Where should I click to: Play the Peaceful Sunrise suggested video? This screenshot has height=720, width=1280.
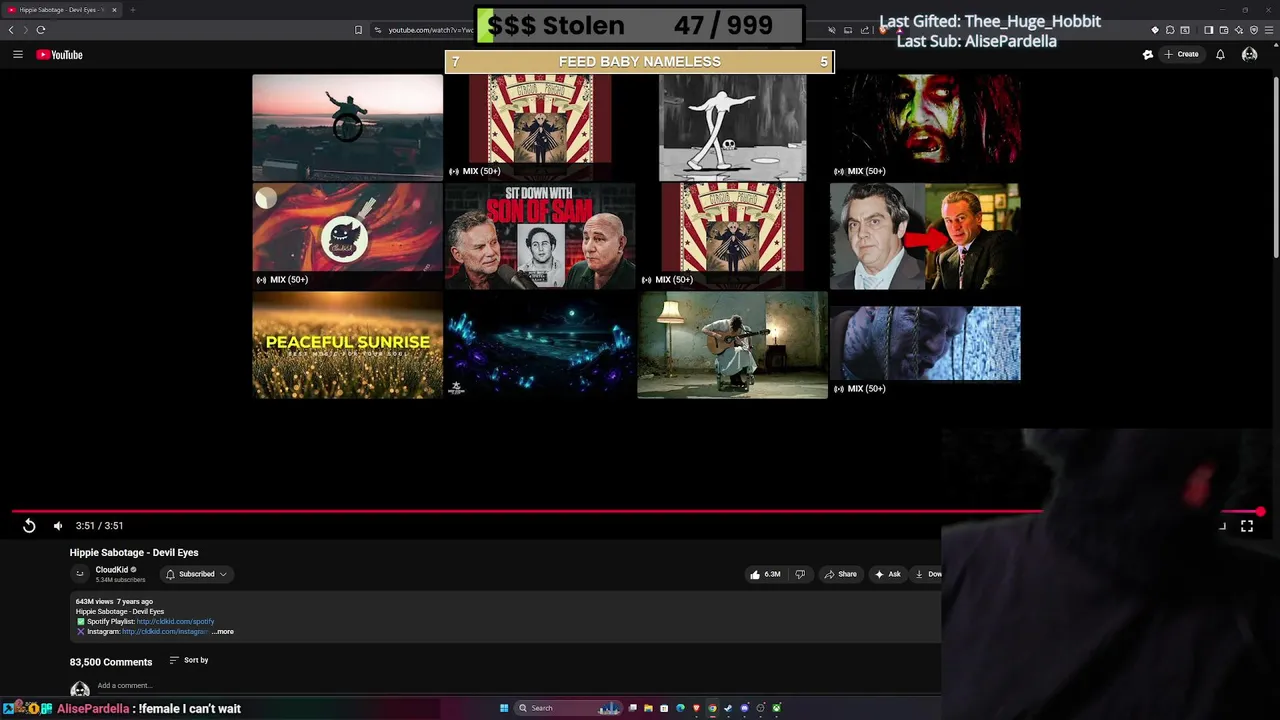click(347, 345)
